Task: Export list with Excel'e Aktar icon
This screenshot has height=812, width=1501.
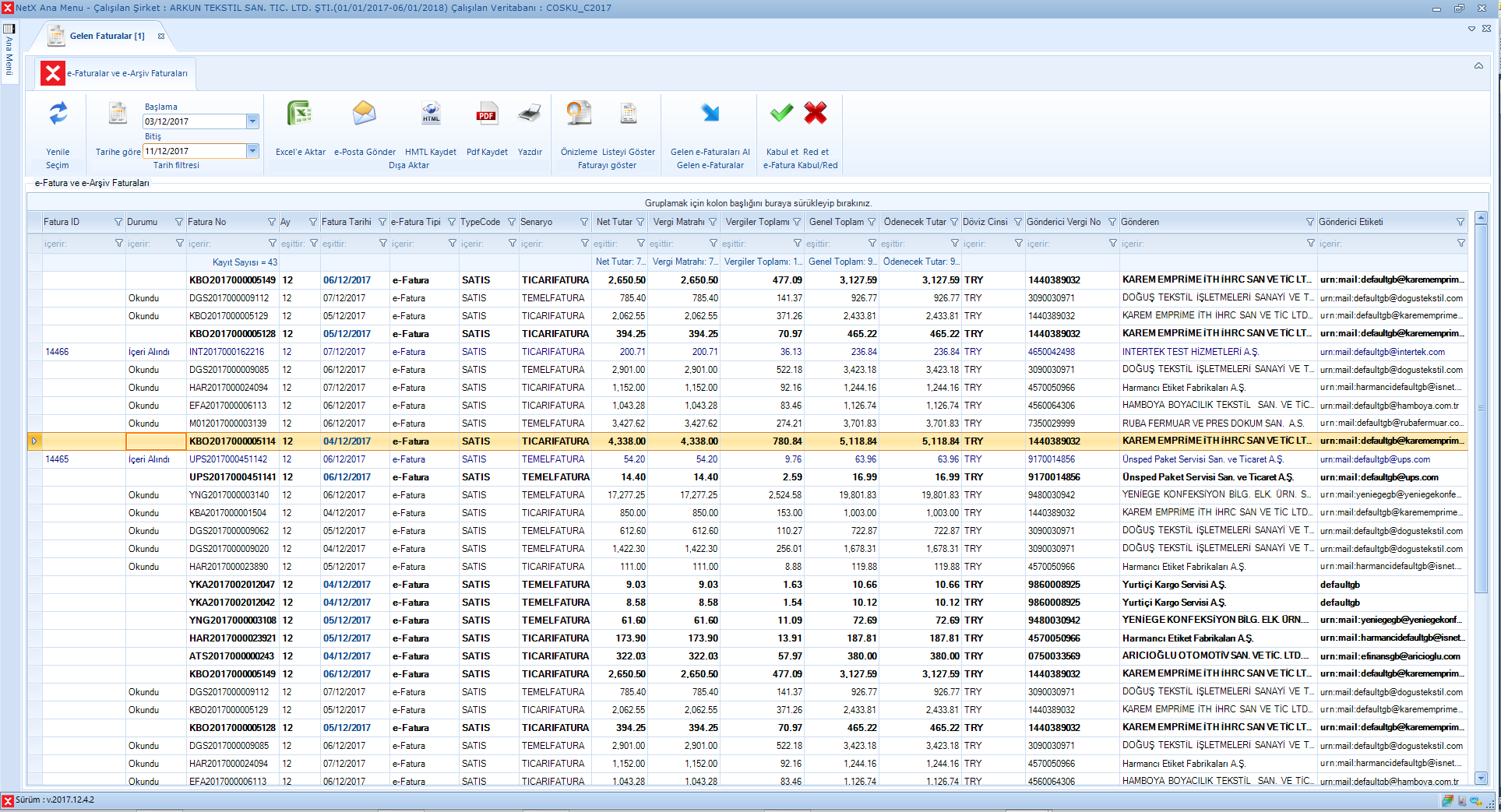Action: pos(300,114)
